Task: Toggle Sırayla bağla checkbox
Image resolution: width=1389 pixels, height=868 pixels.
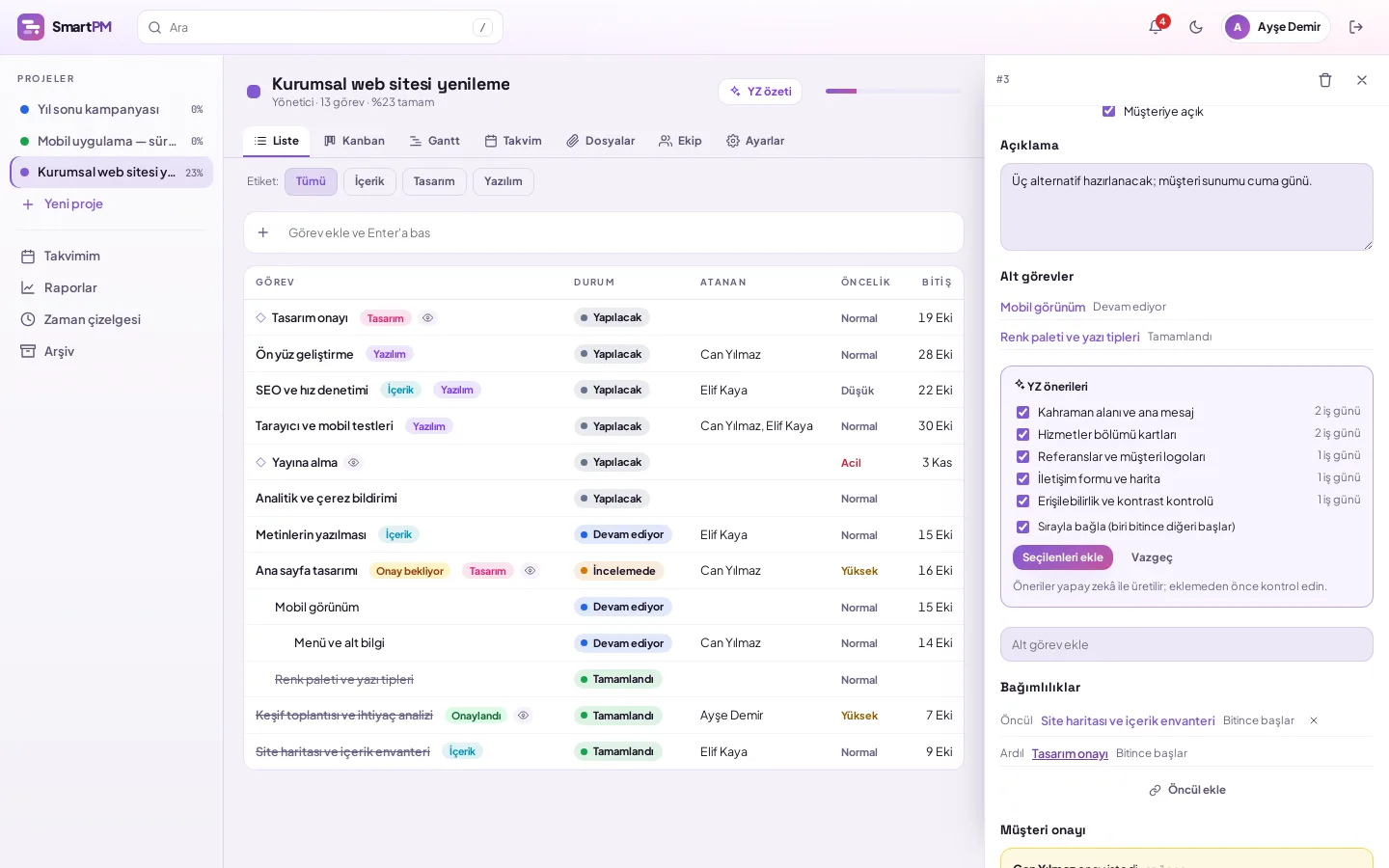Action: [x=1023, y=528]
